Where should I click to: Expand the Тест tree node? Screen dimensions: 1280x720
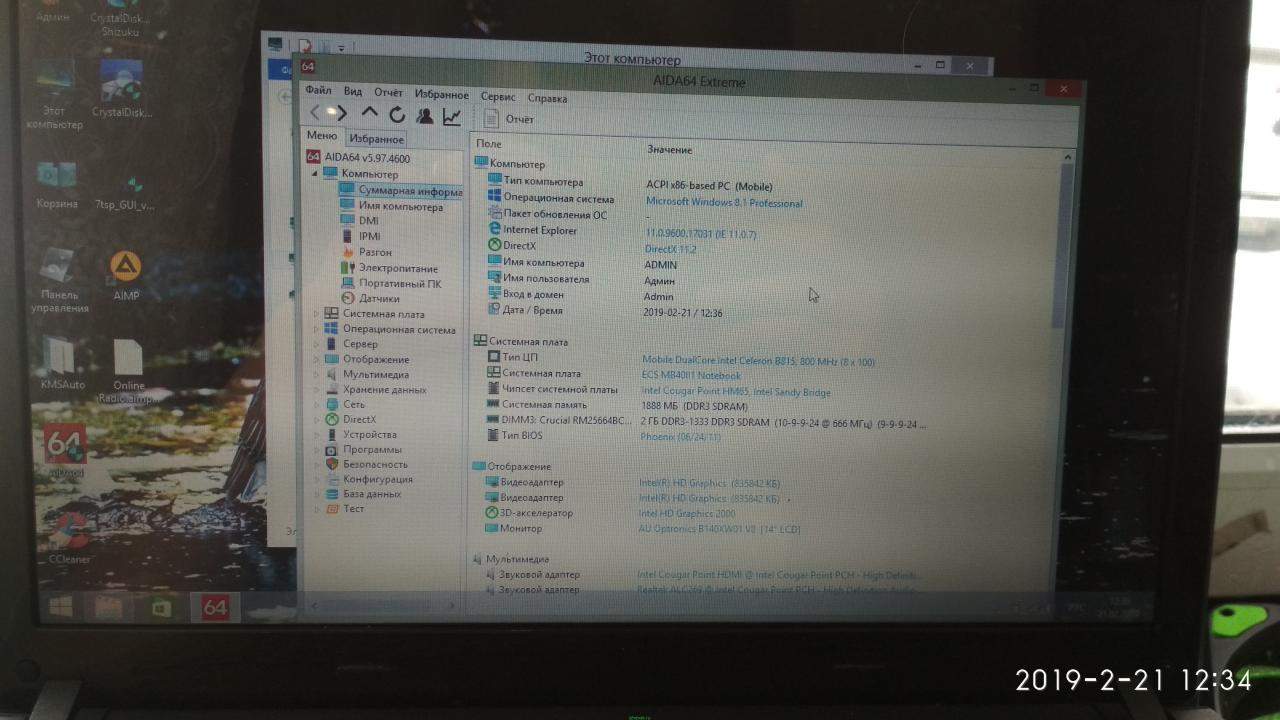[318, 509]
